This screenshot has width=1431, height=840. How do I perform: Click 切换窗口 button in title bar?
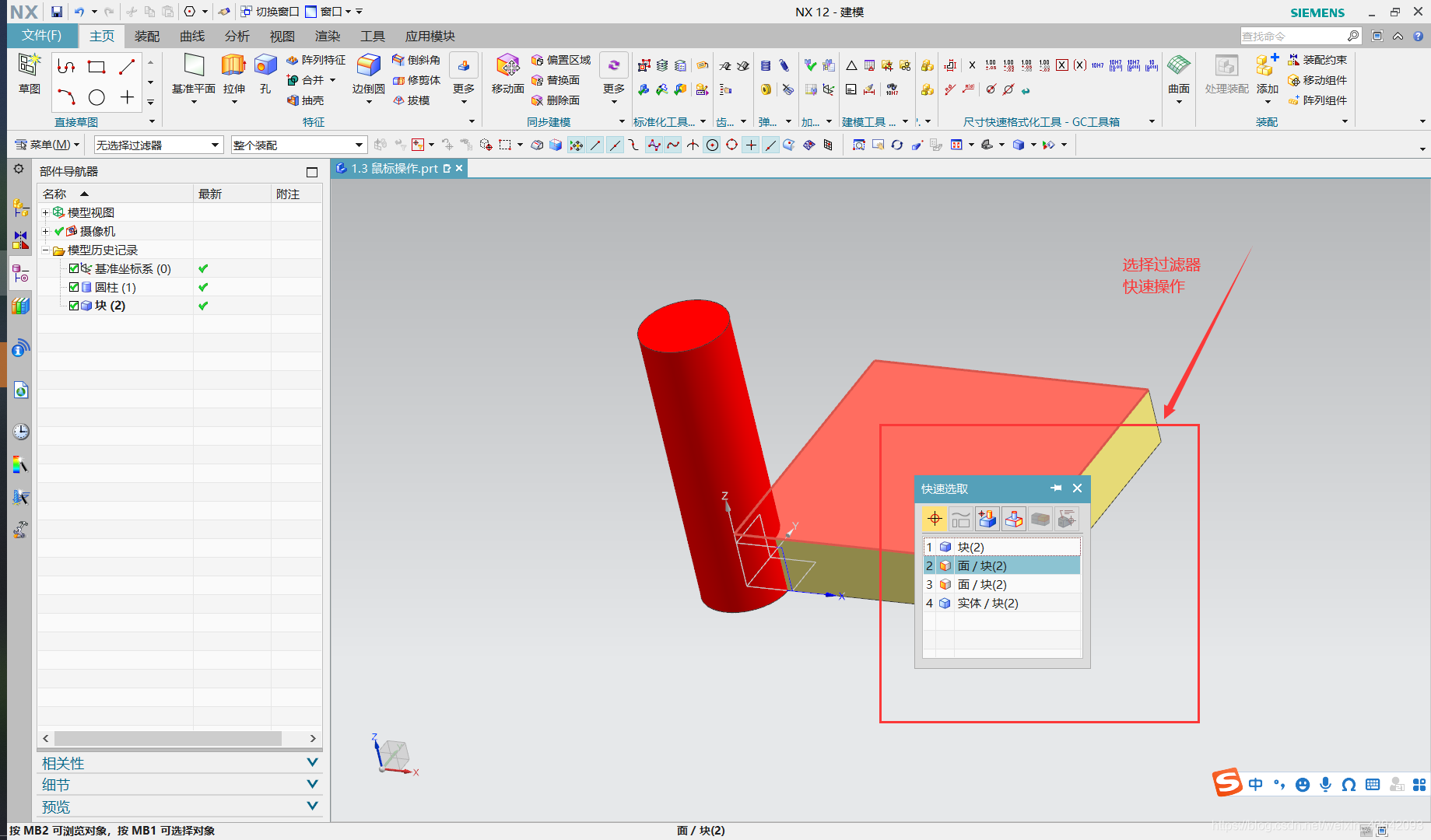(x=269, y=12)
